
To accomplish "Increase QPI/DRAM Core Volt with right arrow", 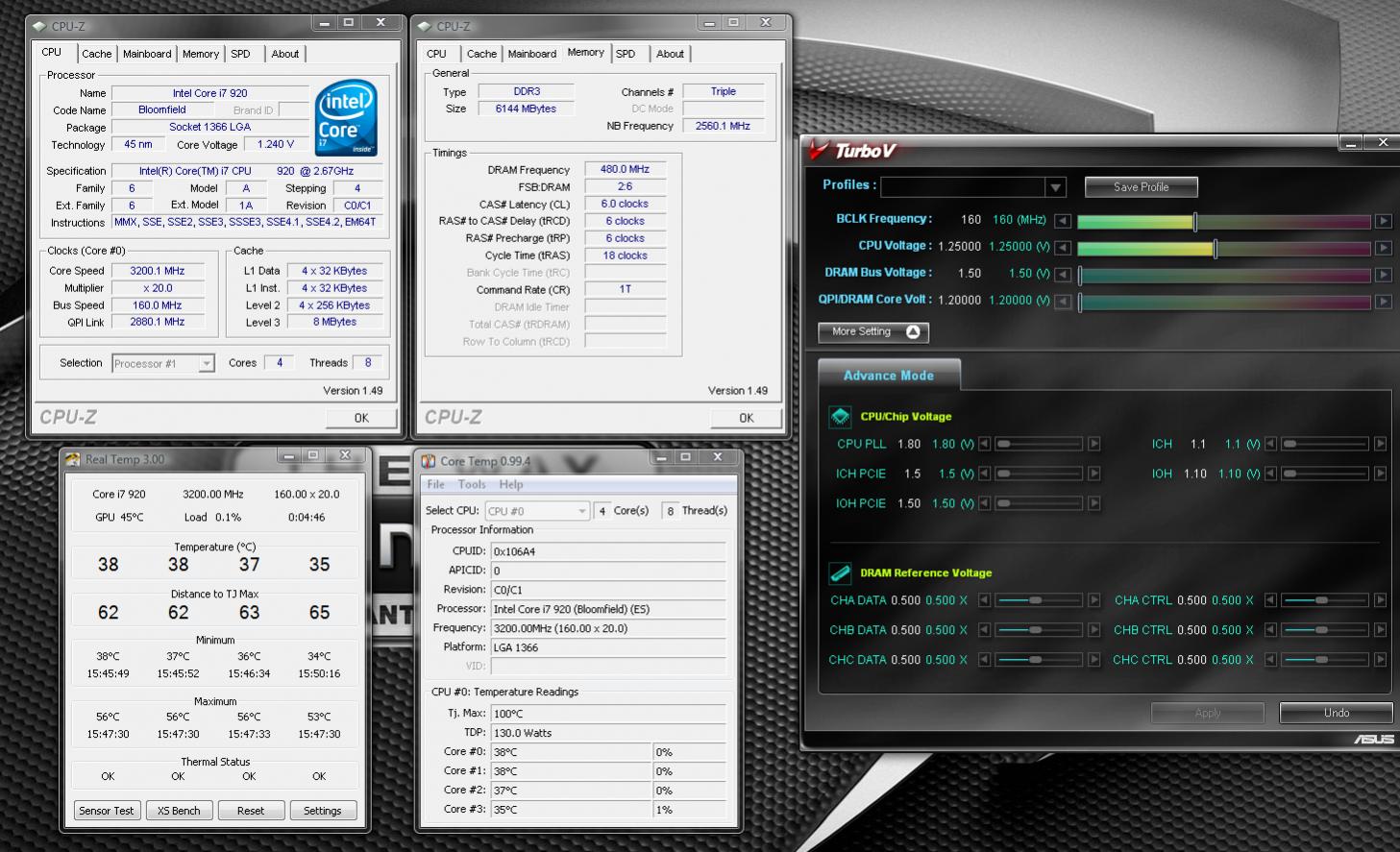I will (x=1383, y=302).
